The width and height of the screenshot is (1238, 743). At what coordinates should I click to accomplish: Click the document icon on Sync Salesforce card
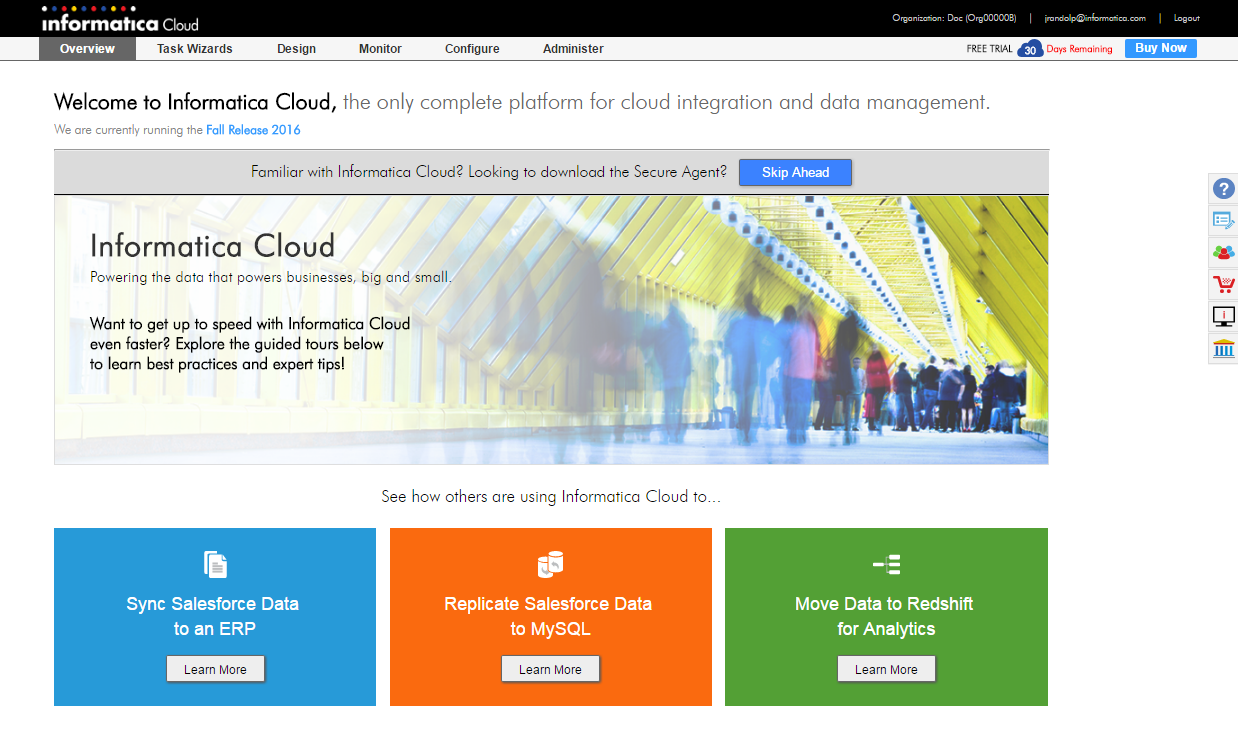tap(215, 564)
